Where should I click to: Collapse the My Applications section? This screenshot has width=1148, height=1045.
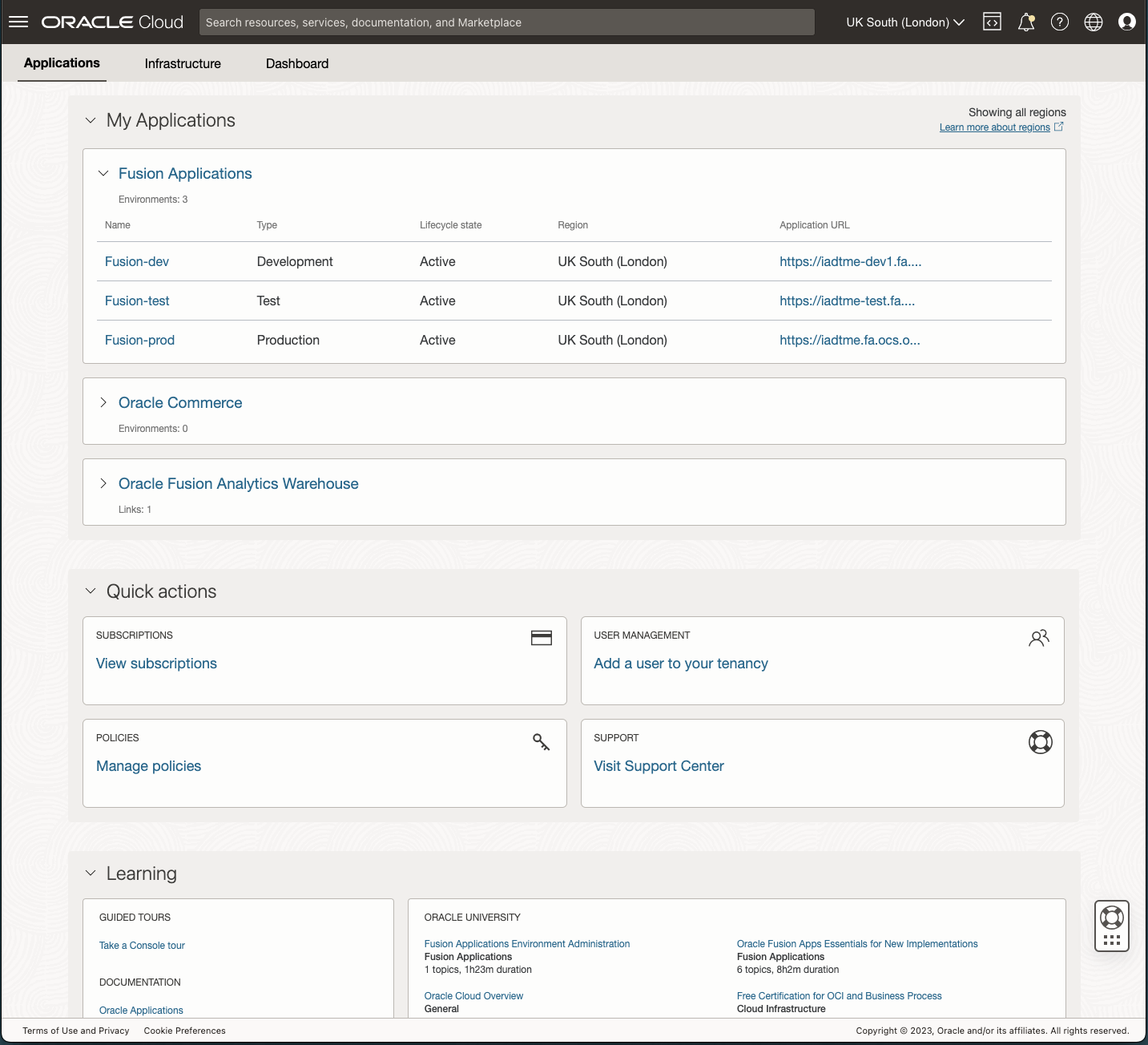coord(91,120)
